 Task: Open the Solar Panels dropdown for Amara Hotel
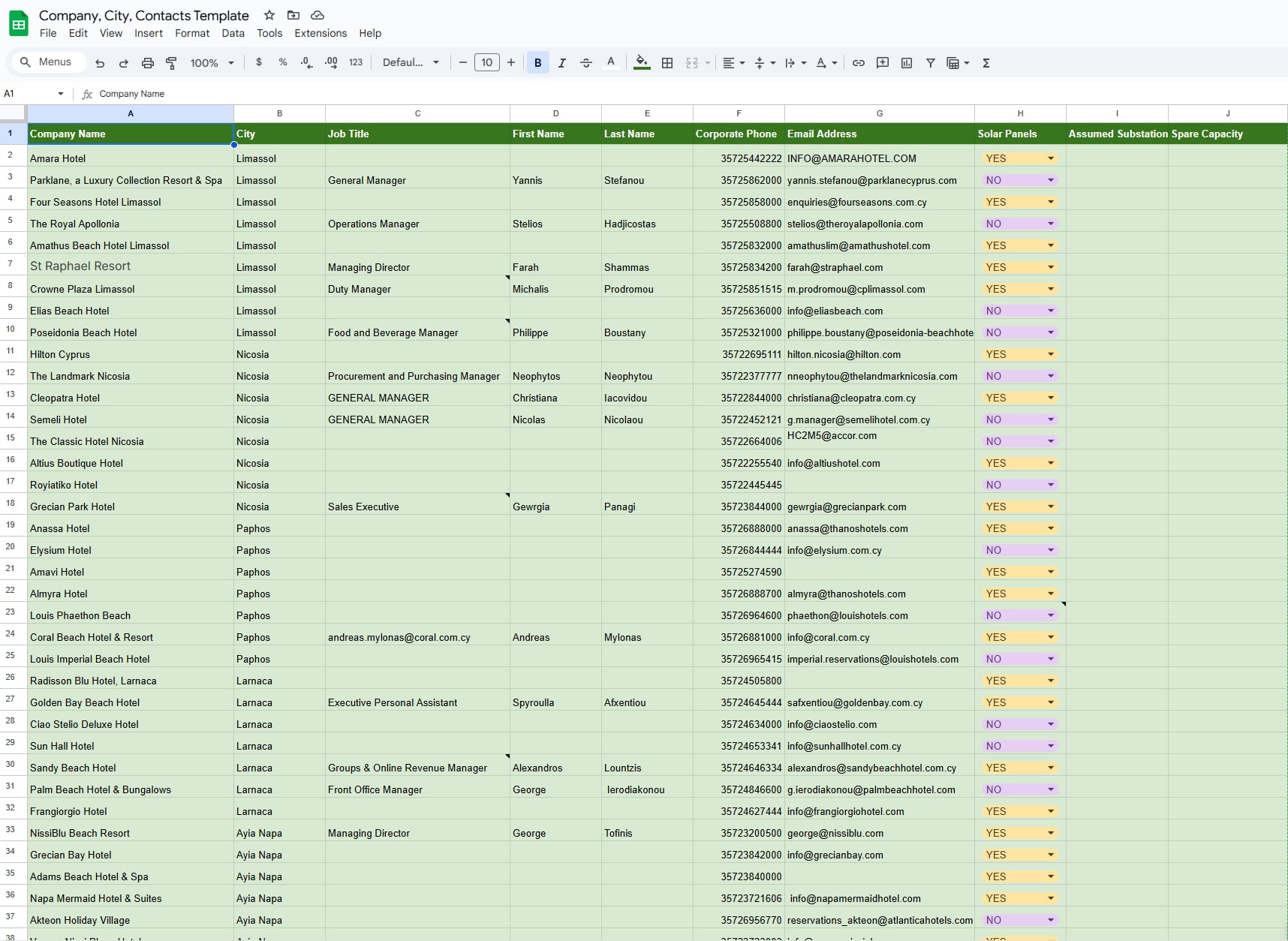click(x=1051, y=158)
